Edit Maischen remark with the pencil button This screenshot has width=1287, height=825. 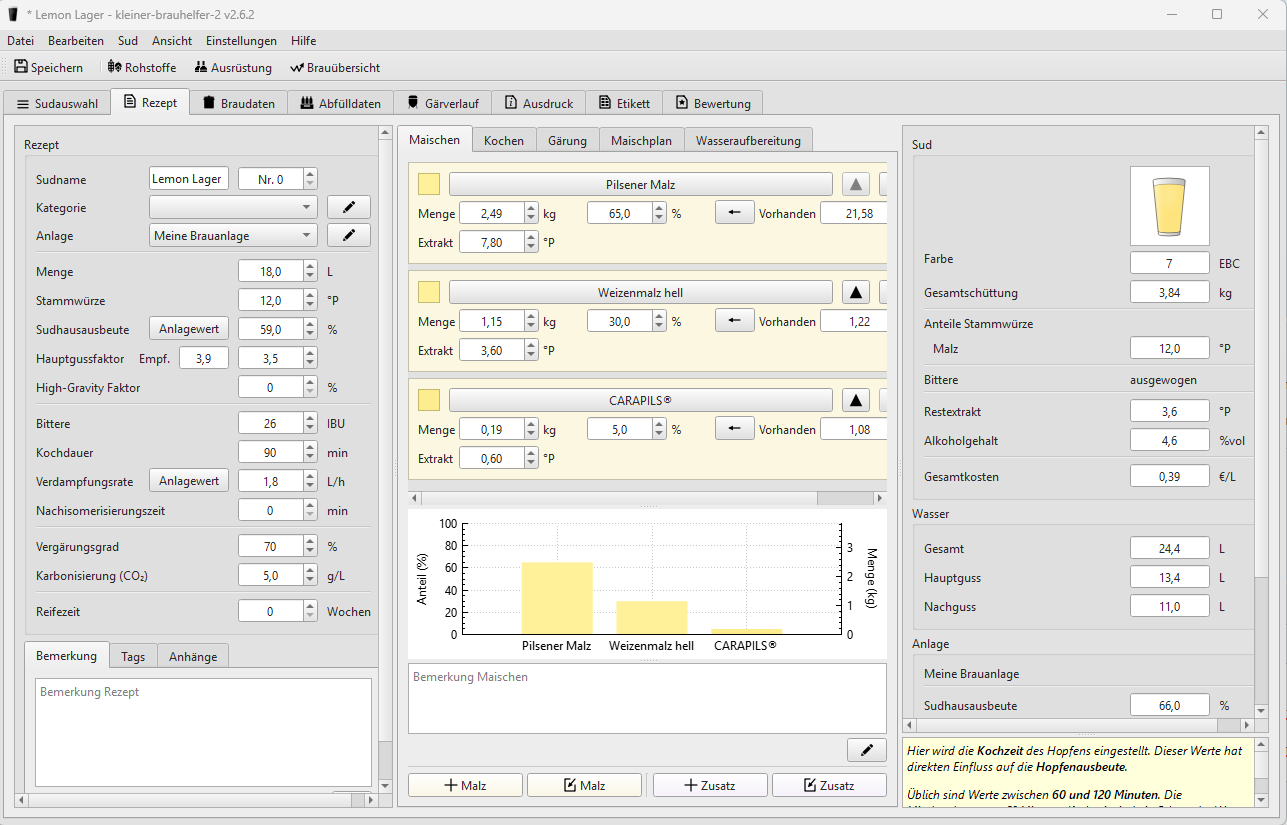[866, 750]
